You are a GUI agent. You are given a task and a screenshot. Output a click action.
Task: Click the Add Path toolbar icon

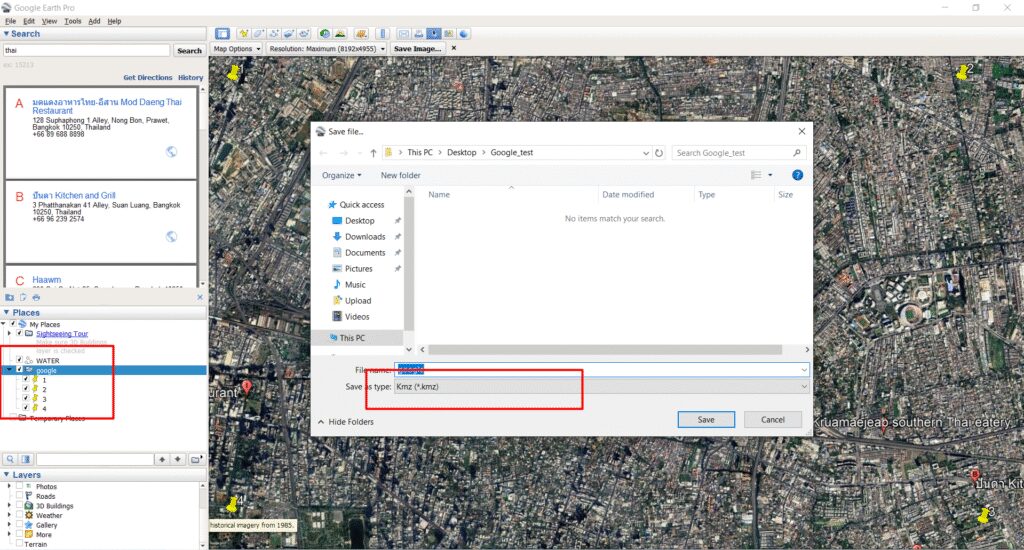[274, 33]
